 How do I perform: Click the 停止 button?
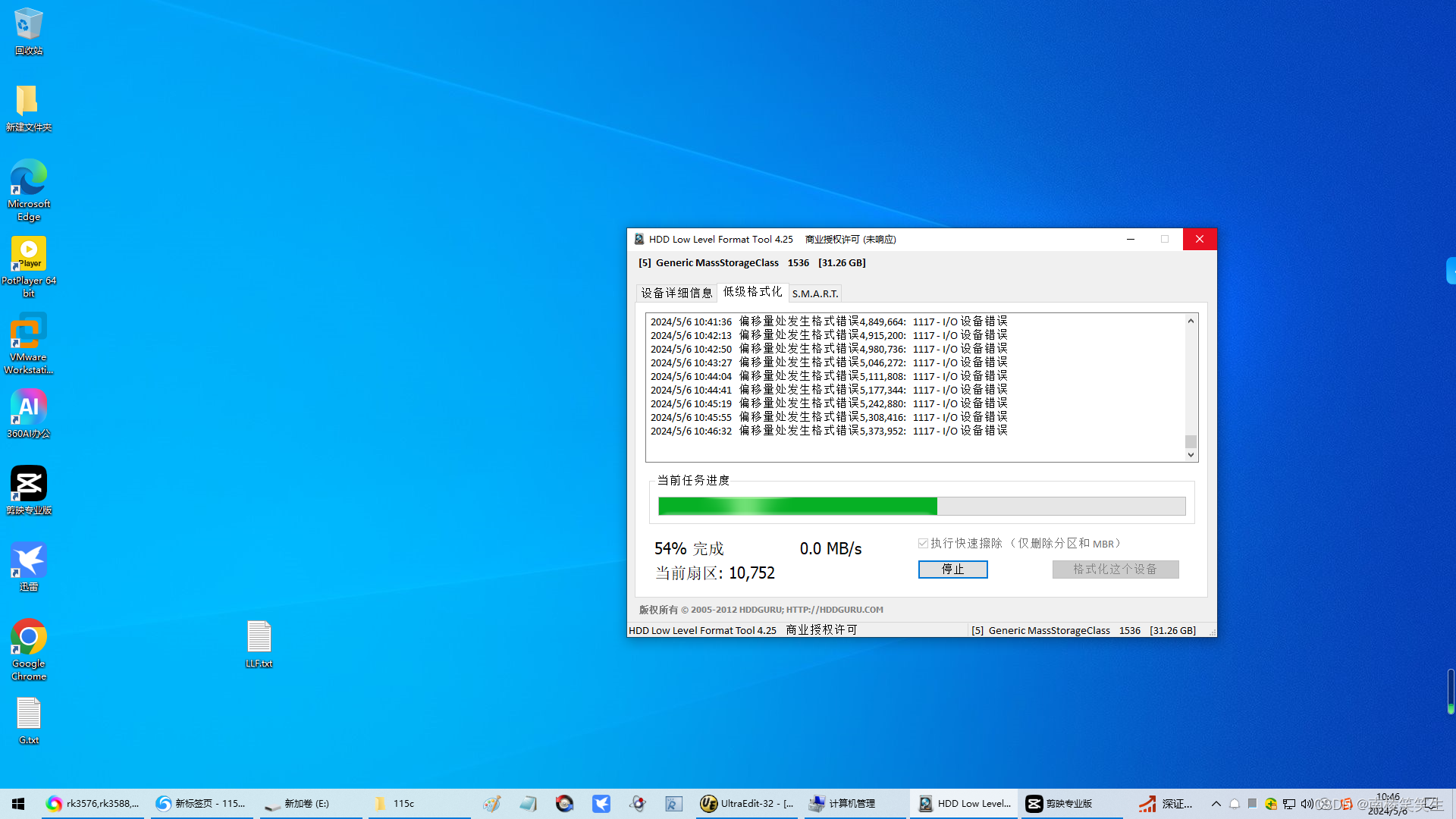click(952, 570)
